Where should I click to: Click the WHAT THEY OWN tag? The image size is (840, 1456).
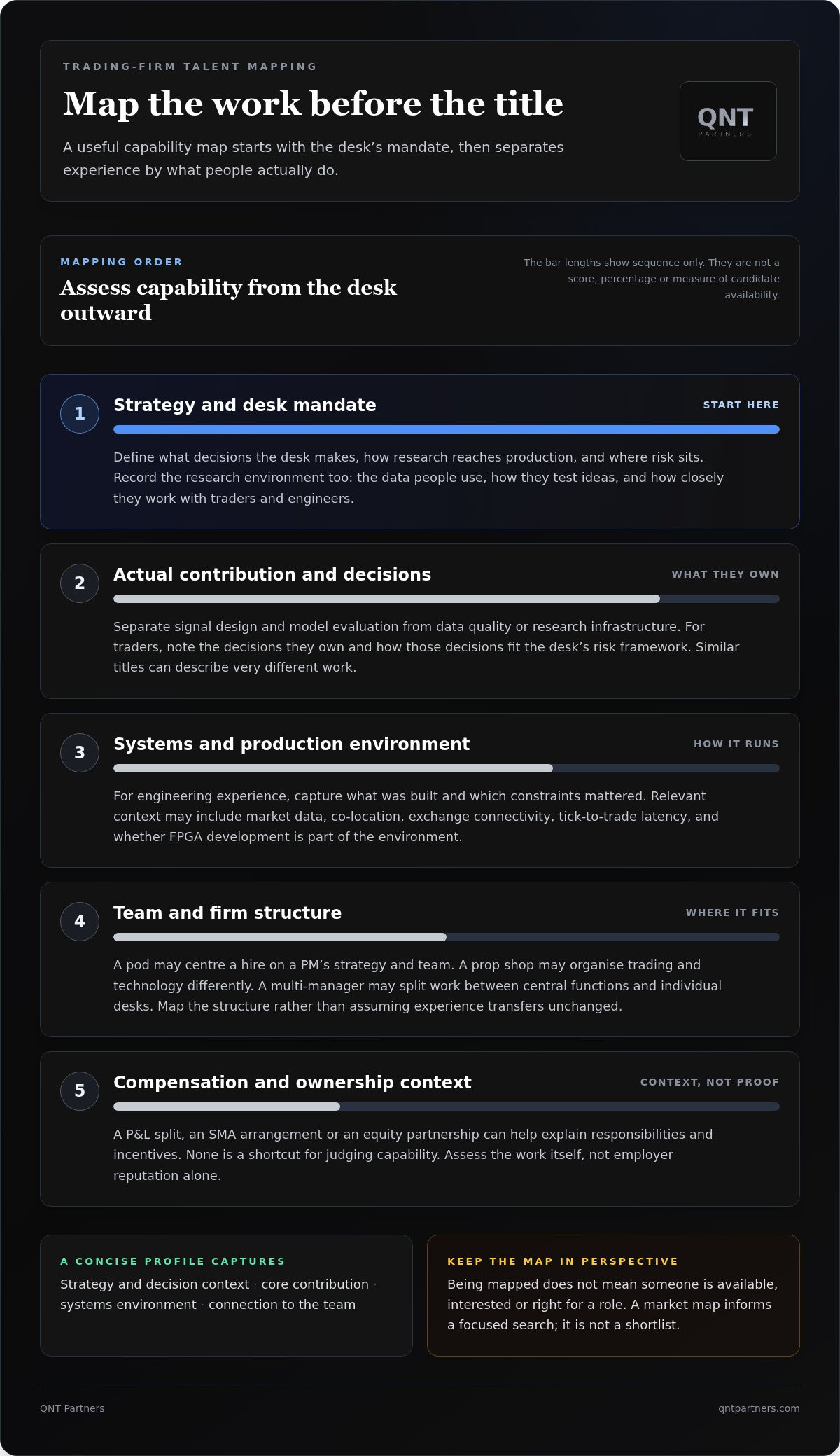(x=725, y=574)
